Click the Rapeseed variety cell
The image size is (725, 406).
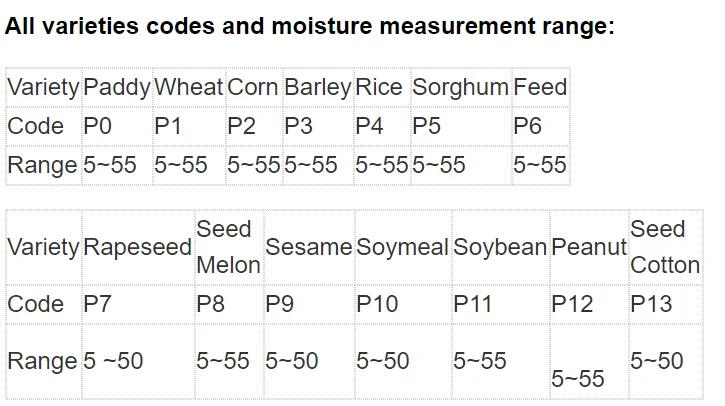click(x=138, y=247)
